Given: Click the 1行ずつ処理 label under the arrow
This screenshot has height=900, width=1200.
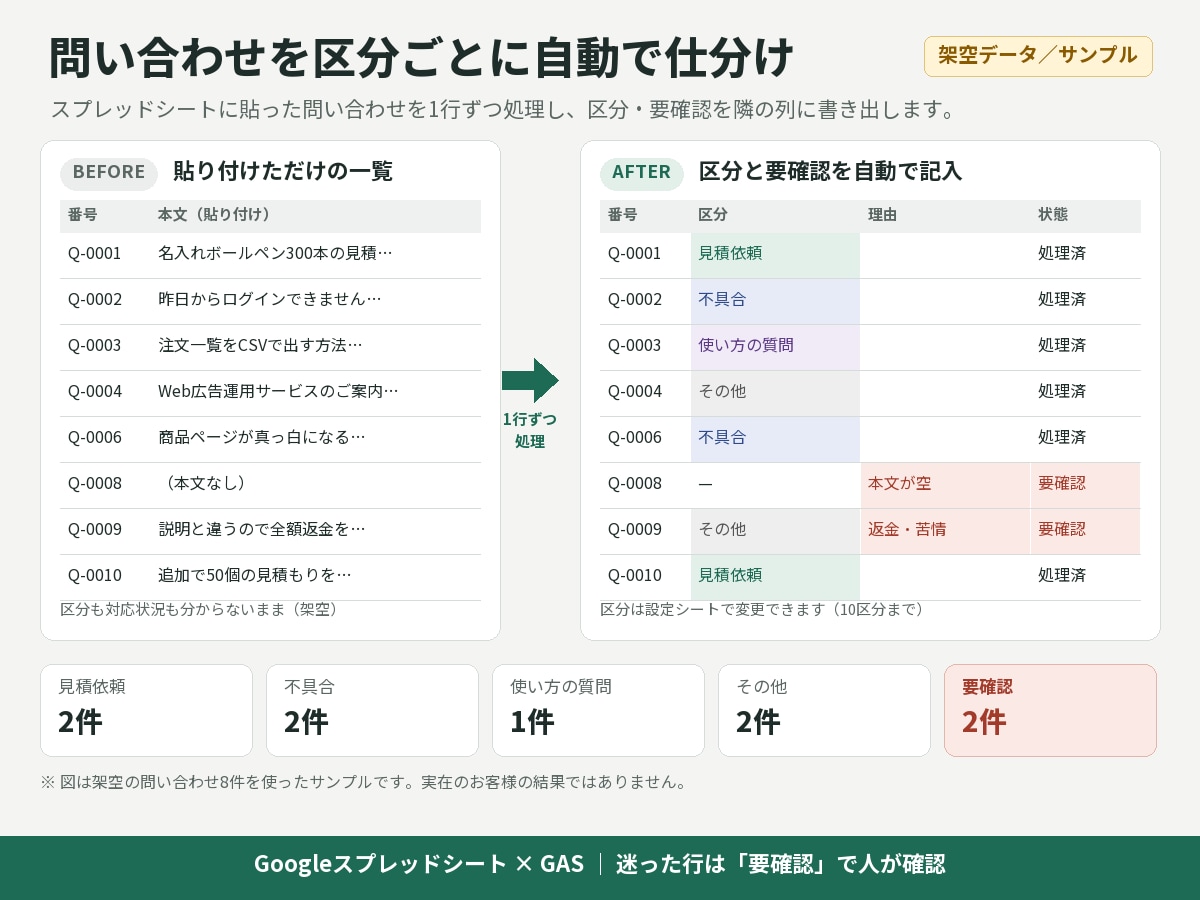Looking at the screenshot, I should [x=530, y=430].
